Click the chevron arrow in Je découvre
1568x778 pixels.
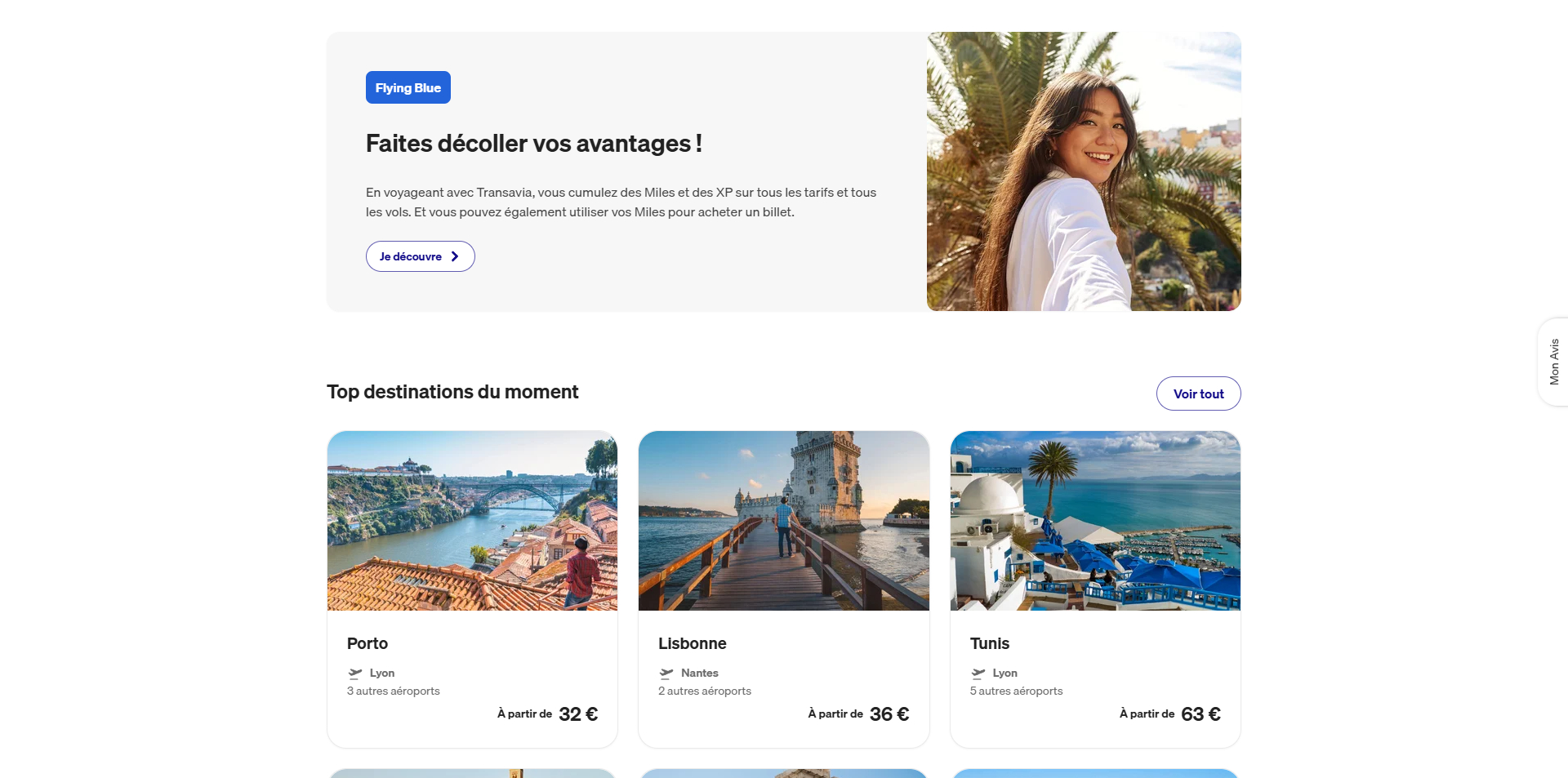coord(455,256)
